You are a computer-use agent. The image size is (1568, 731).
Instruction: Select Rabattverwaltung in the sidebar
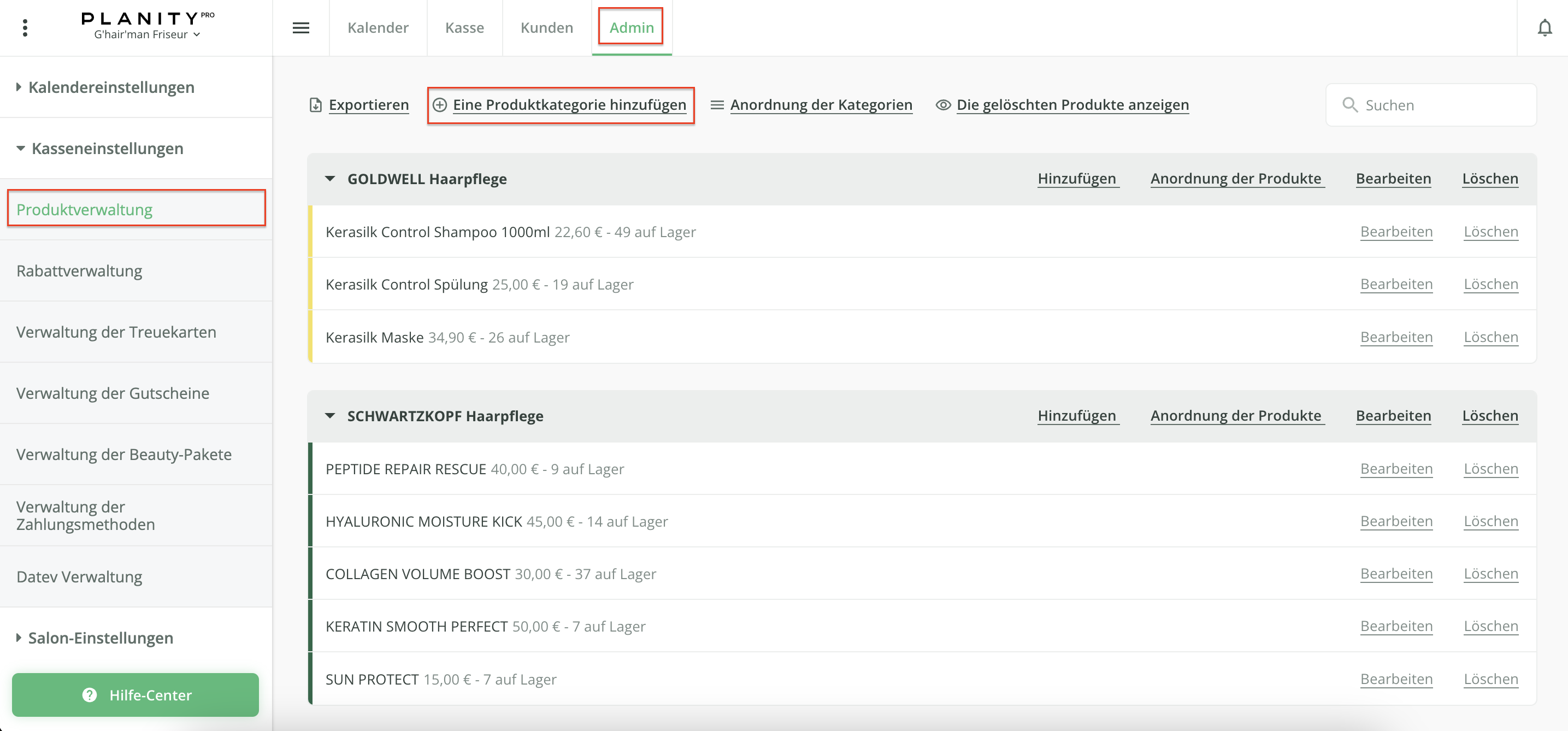pos(79,270)
